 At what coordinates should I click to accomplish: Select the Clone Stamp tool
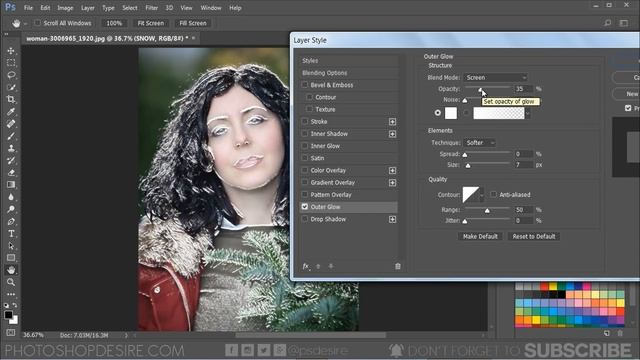[11, 149]
